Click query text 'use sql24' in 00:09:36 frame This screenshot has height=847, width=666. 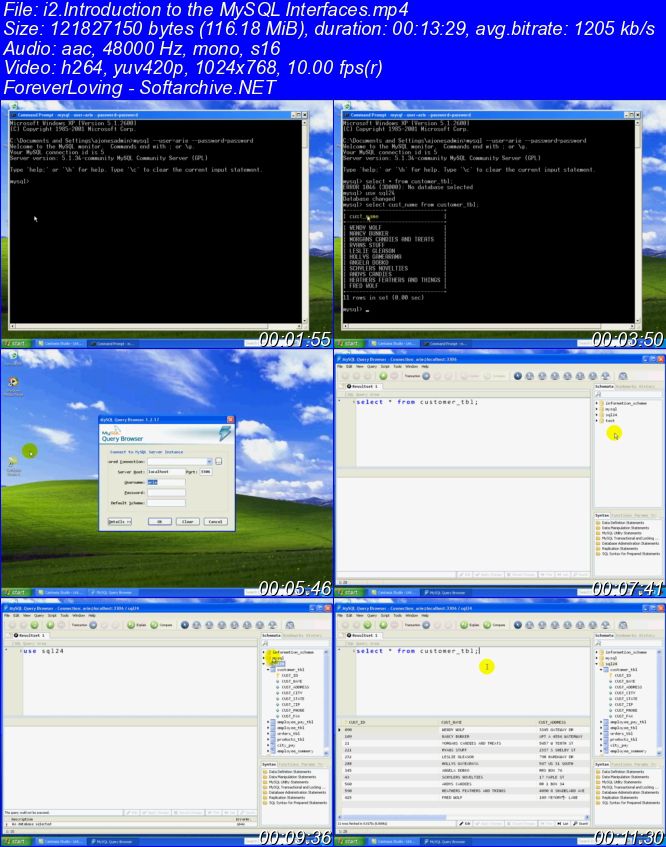click(x=44, y=651)
